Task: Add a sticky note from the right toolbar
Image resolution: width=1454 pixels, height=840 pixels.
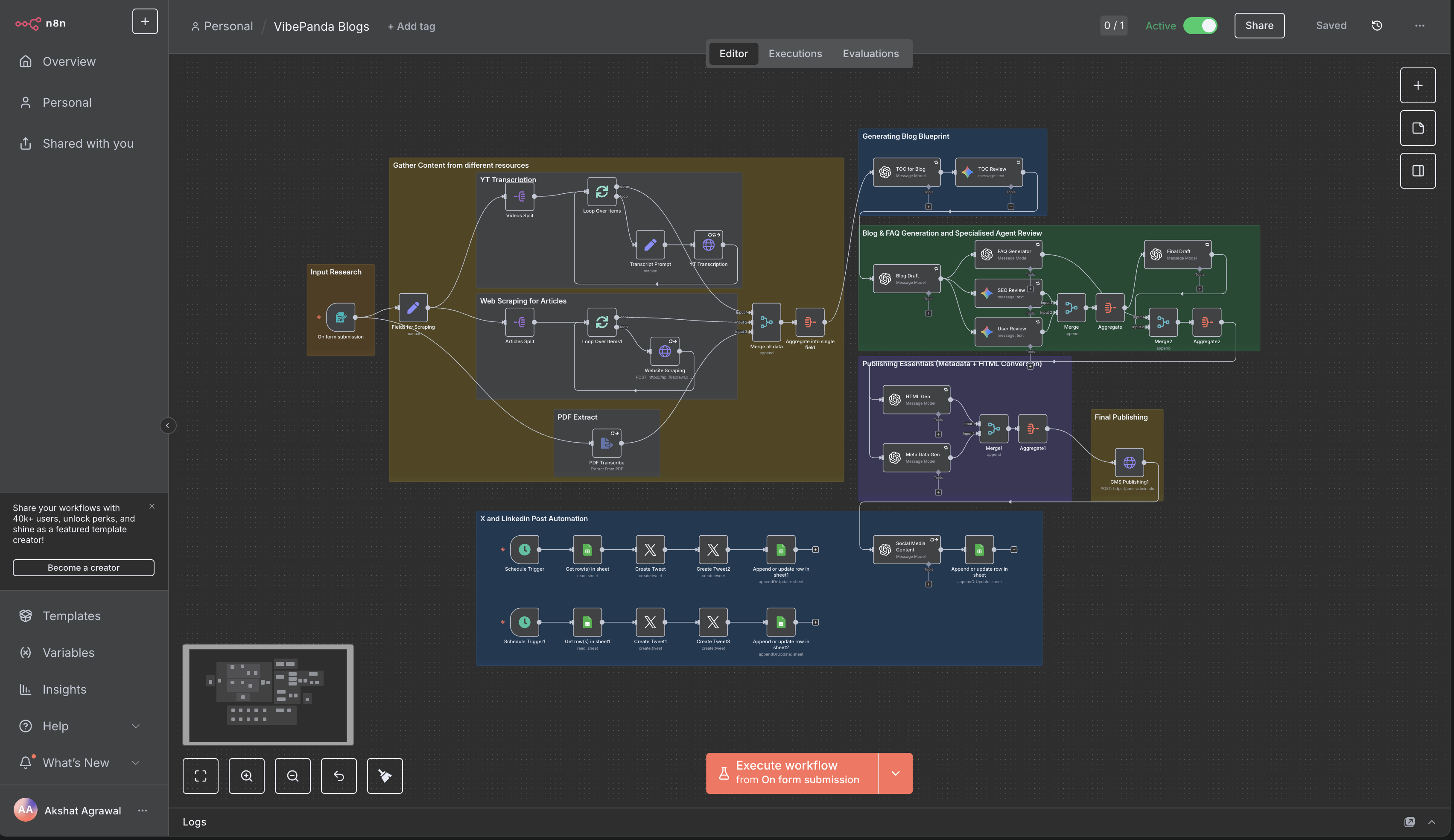Action: [1418, 128]
